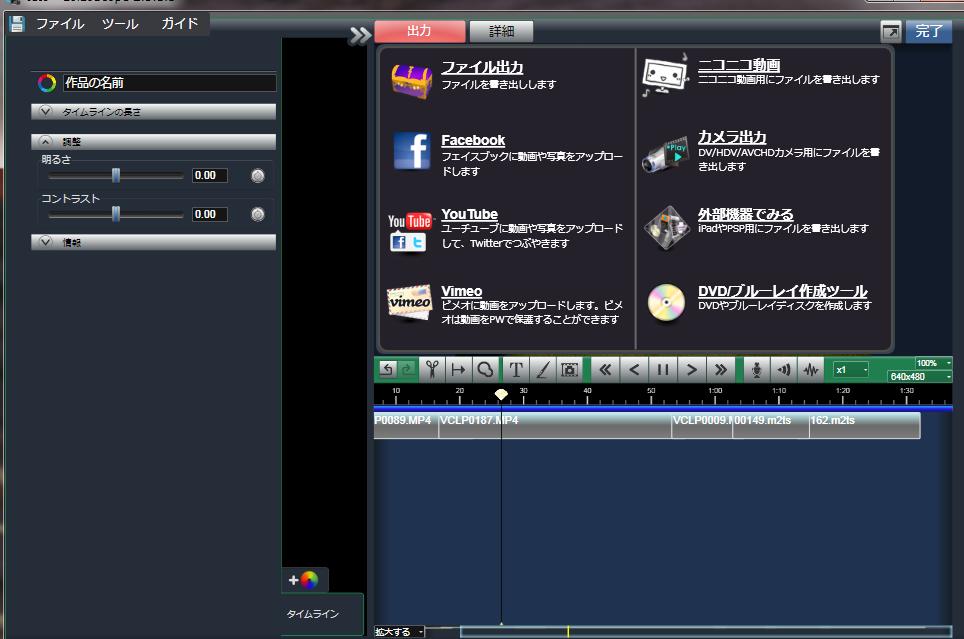This screenshot has width=964, height=639.
Task: Click the microphone record icon
Action: click(x=757, y=370)
